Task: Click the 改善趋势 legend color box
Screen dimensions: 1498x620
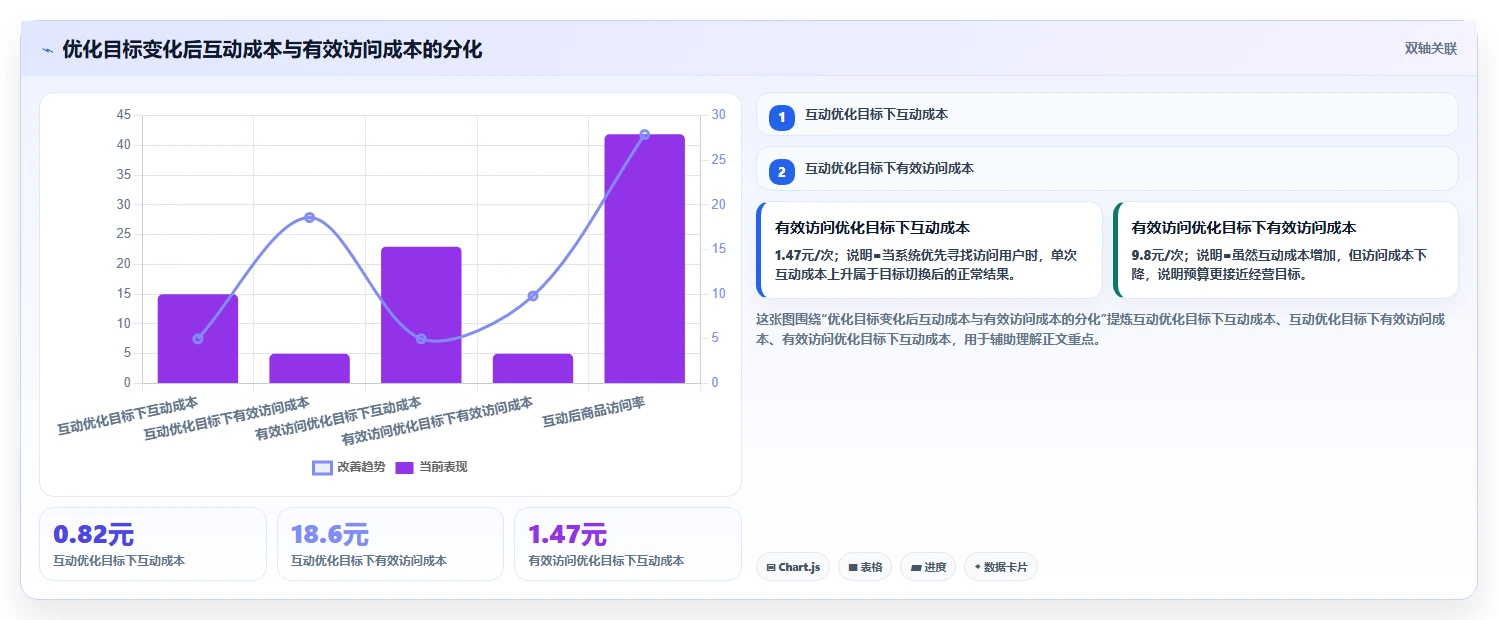Action: click(x=322, y=467)
